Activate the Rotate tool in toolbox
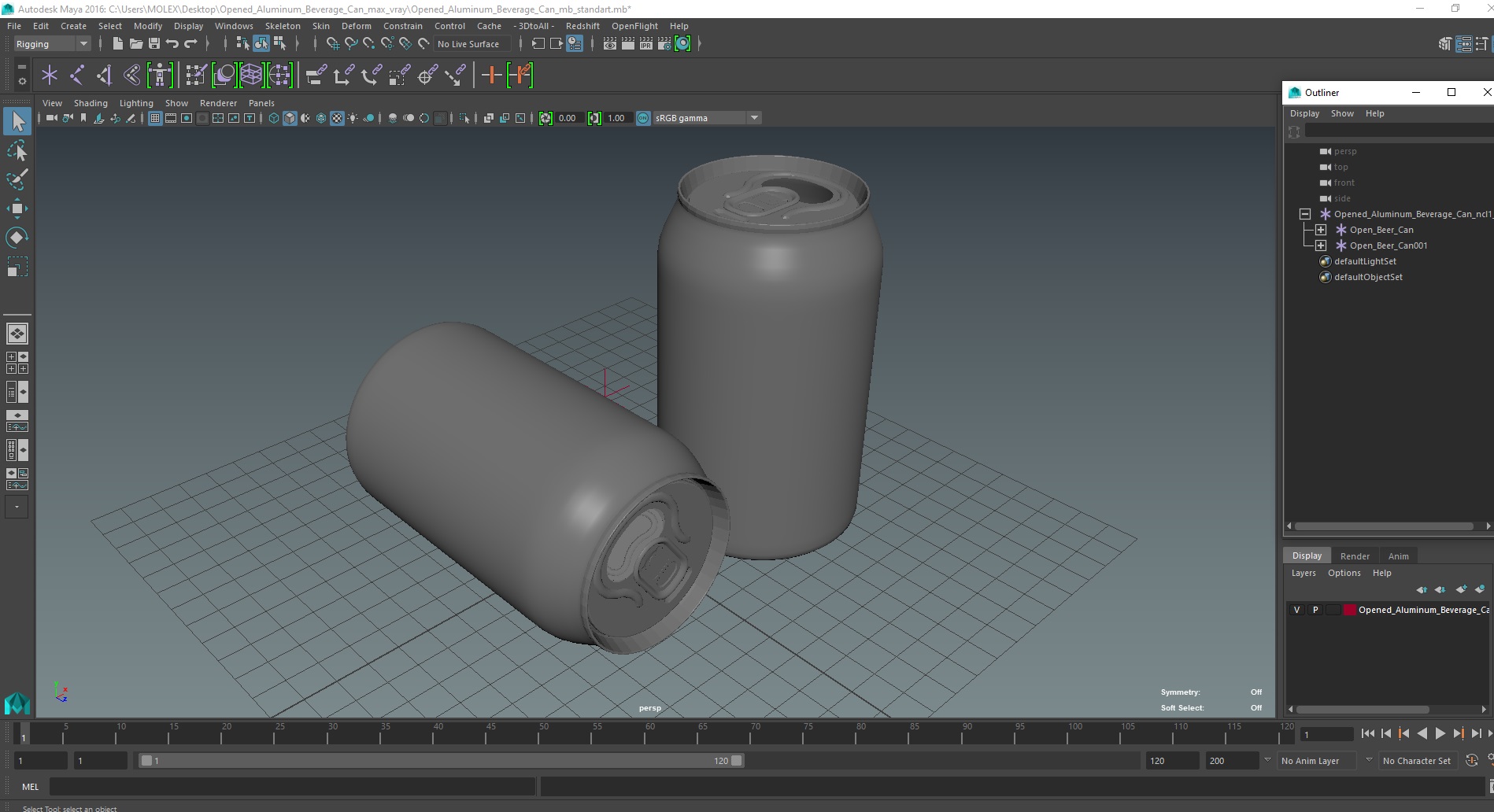The height and width of the screenshot is (812, 1494). click(x=17, y=238)
